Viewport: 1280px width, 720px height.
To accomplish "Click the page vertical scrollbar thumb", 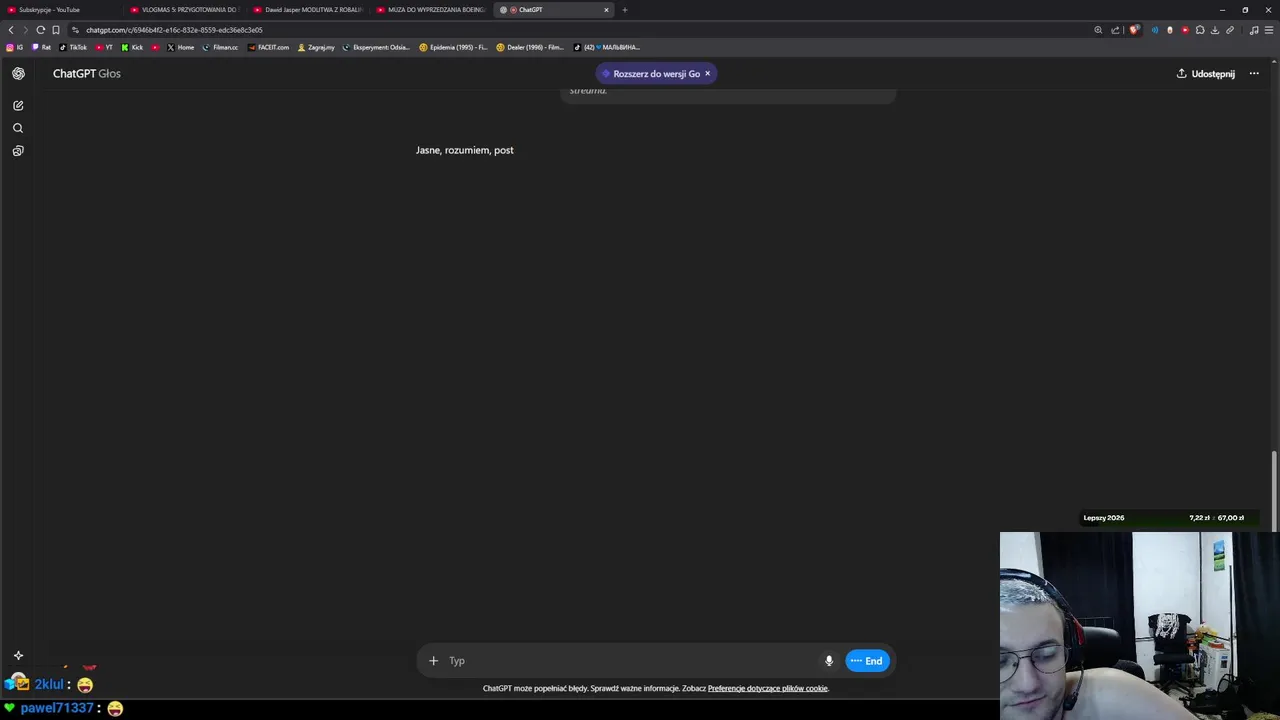I will 1274,491.
